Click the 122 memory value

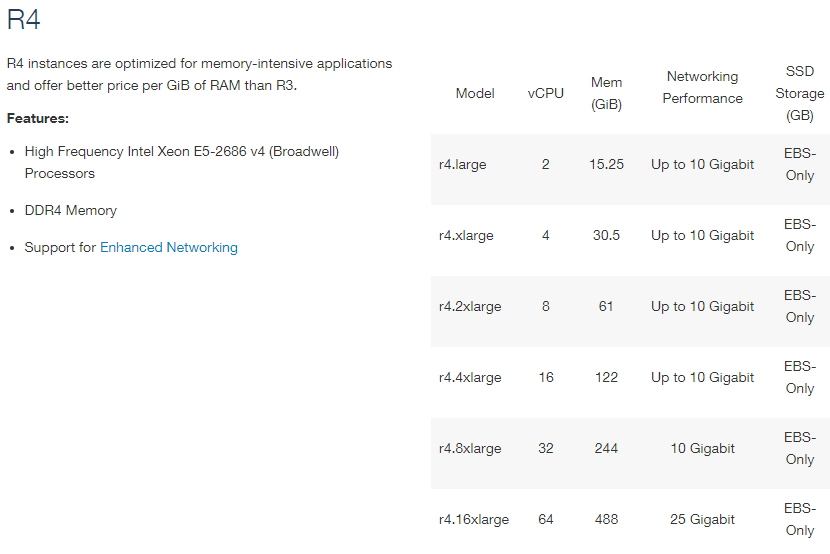pos(606,377)
